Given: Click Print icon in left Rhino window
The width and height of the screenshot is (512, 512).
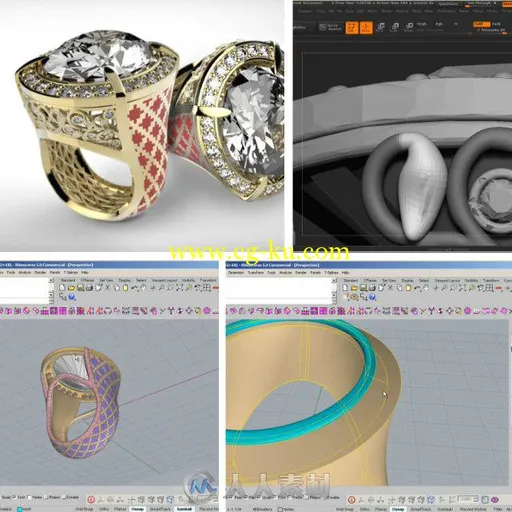Looking at the screenshot, I should 89,288.
